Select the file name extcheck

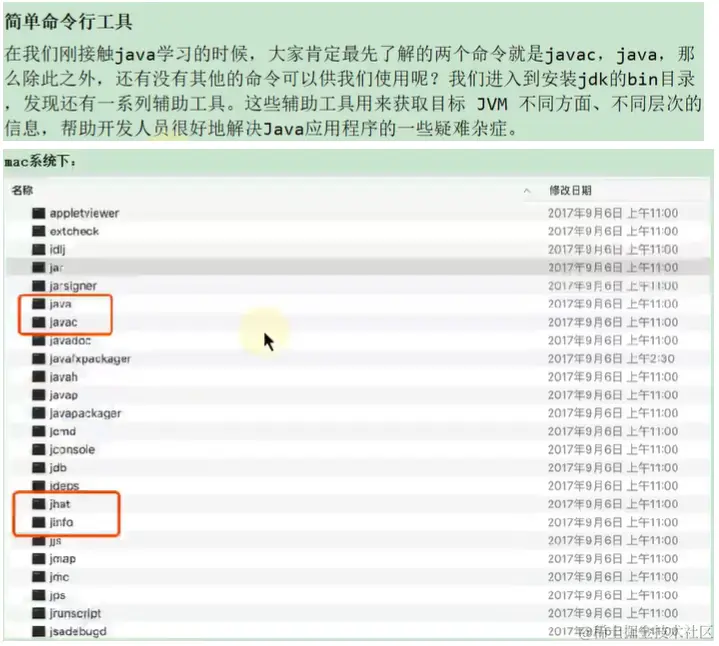pos(74,231)
